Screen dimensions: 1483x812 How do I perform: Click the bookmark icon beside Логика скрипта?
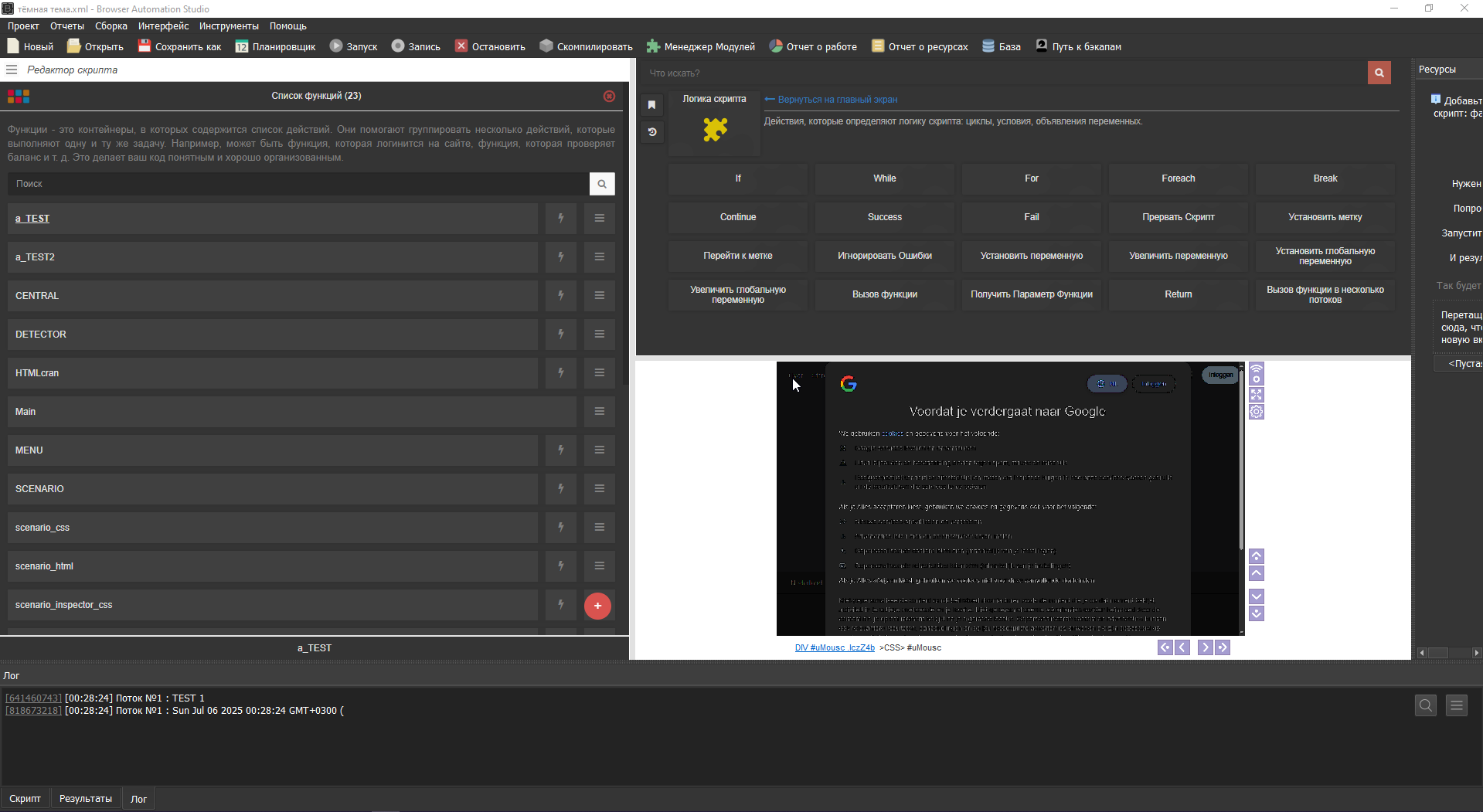tap(651, 105)
